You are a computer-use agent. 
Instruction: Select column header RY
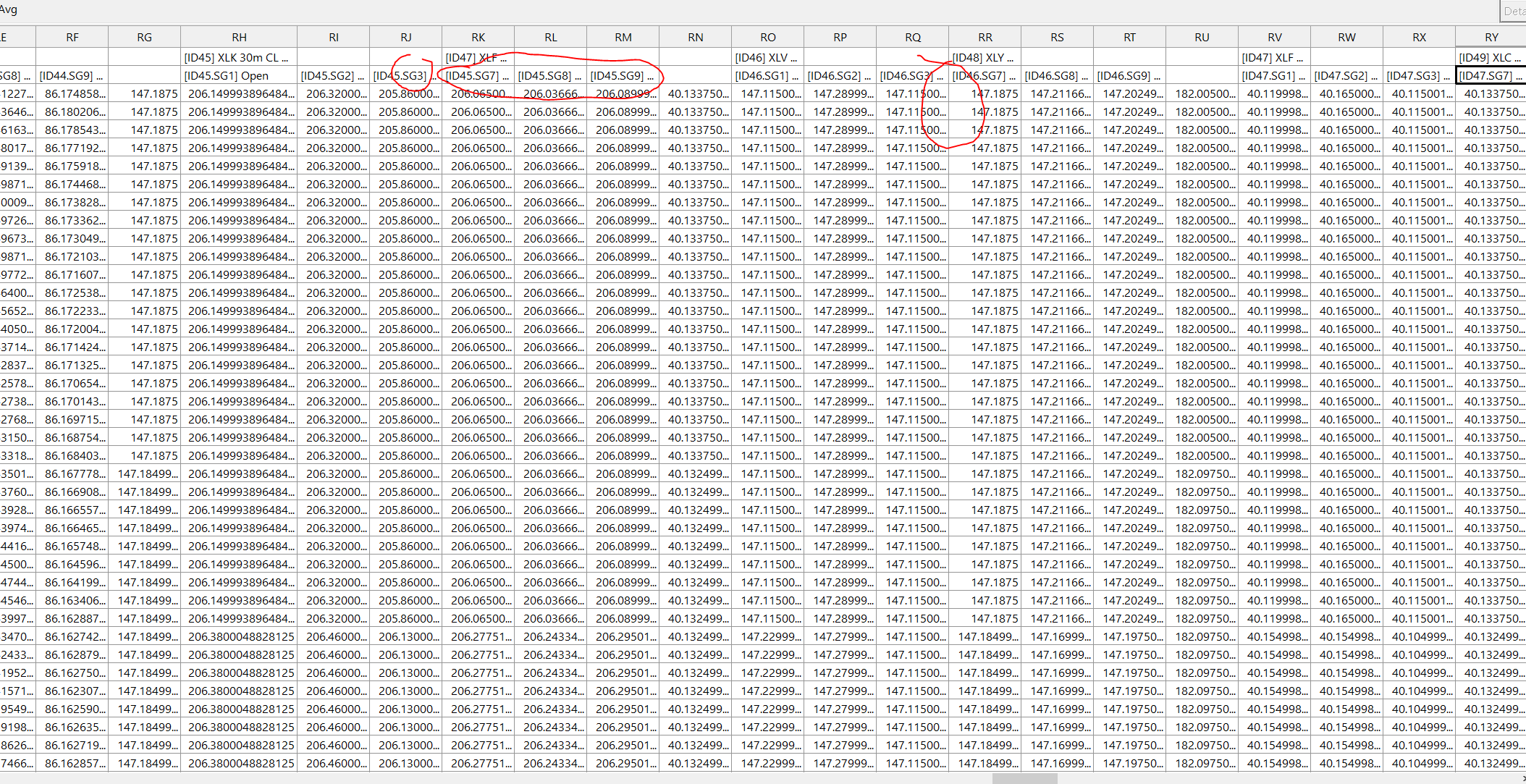point(1491,37)
